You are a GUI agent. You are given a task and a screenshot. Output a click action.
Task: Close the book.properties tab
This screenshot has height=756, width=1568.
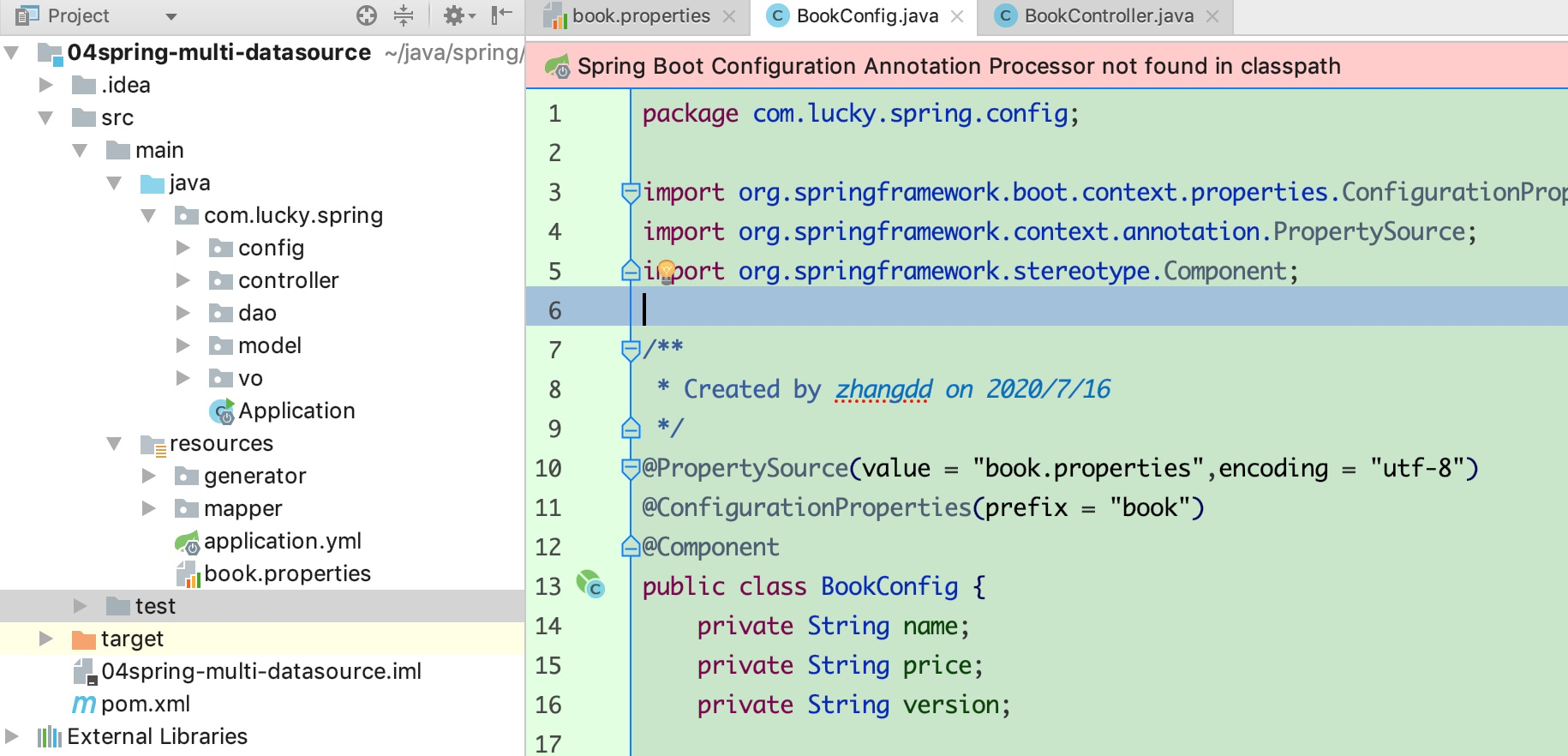click(729, 16)
